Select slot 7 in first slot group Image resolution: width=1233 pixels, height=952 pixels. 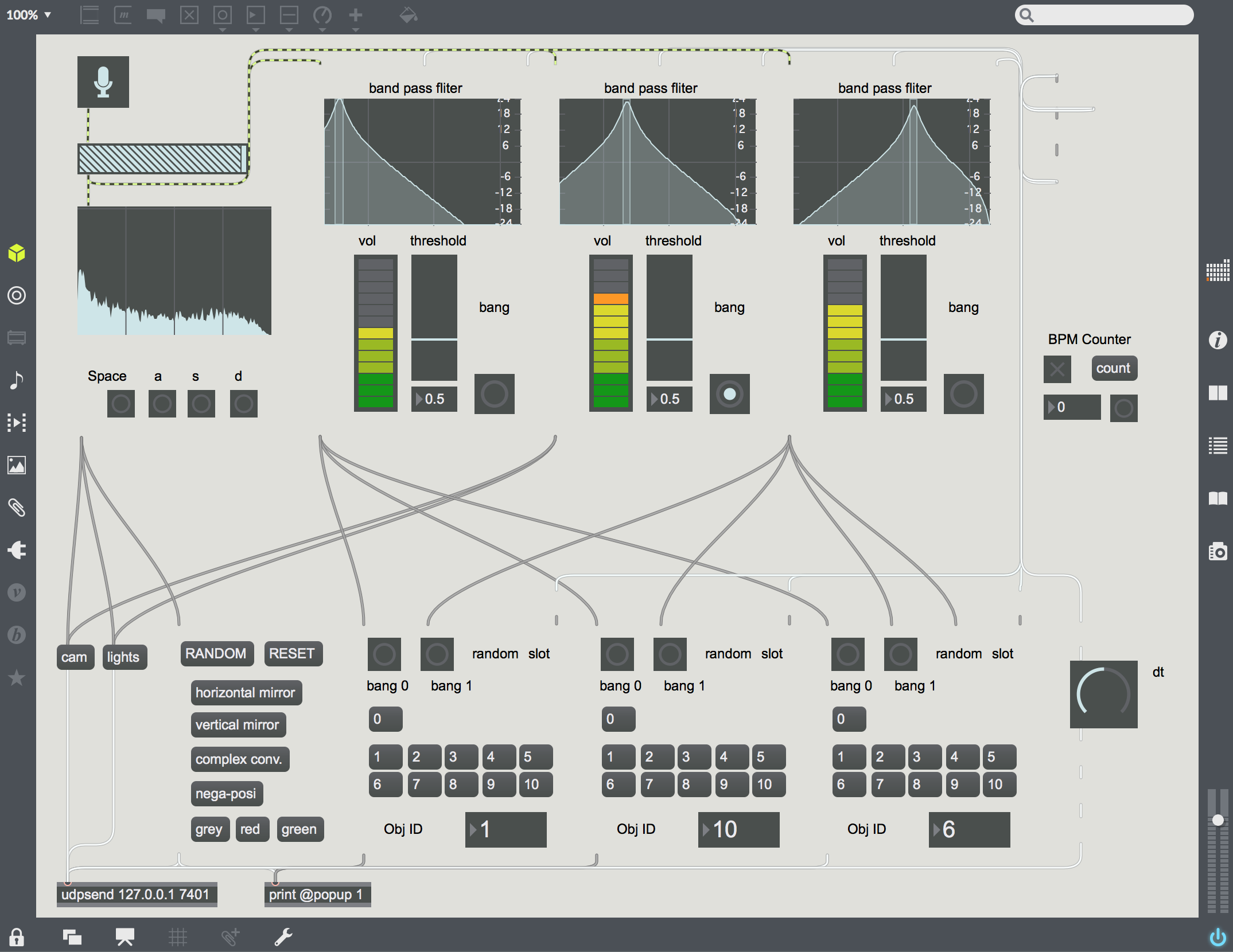(x=423, y=785)
